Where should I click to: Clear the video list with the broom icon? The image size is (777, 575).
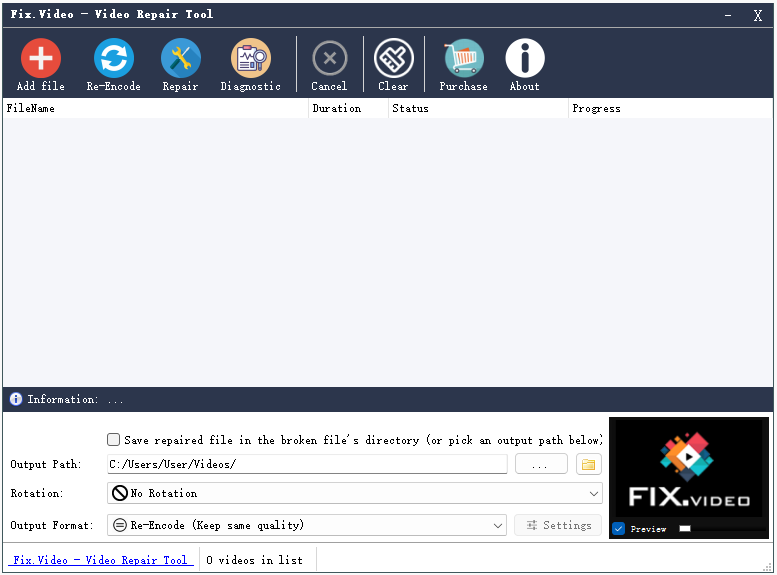coord(394,58)
